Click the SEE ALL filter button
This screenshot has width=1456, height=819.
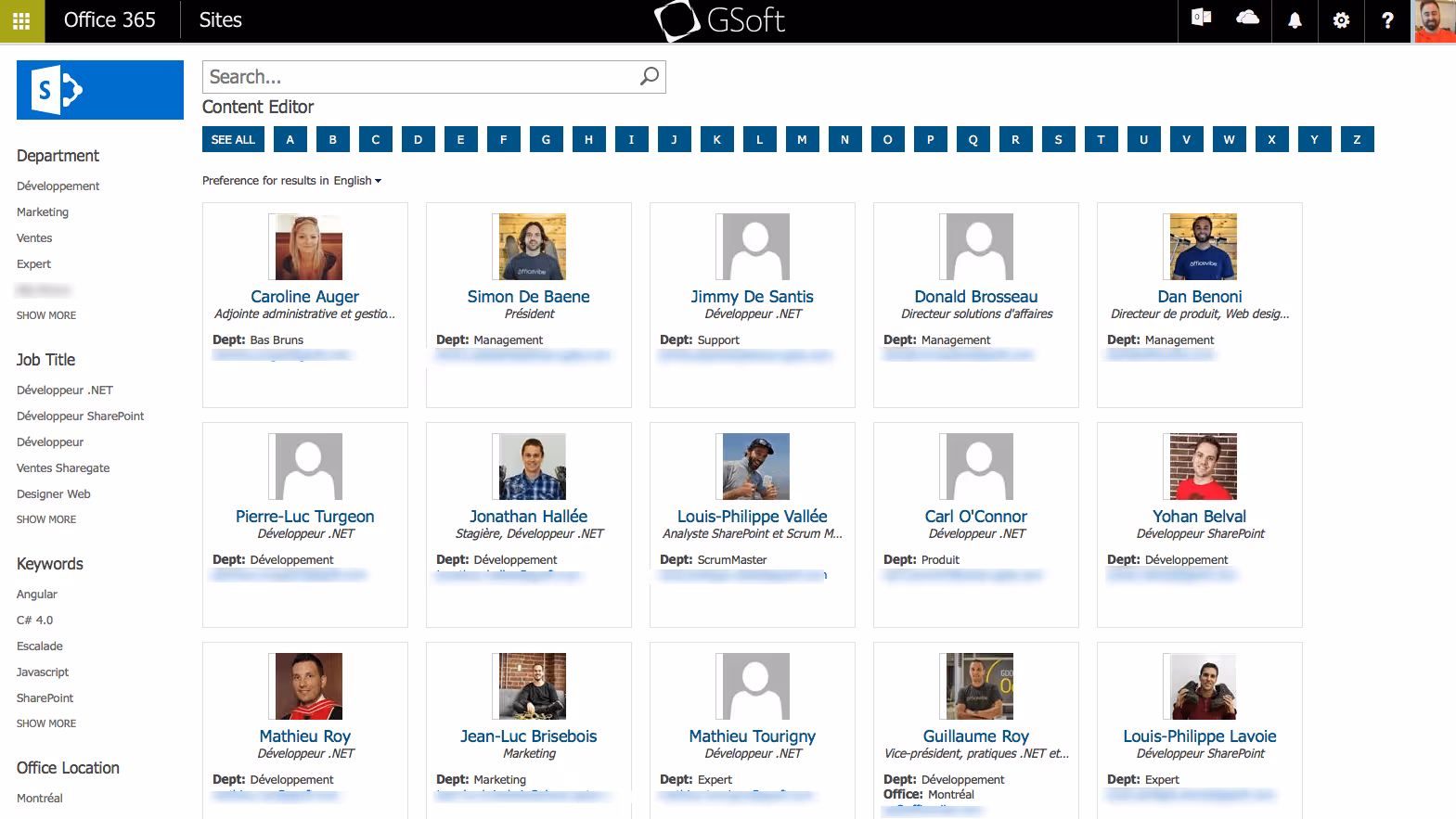pos(233,139)
